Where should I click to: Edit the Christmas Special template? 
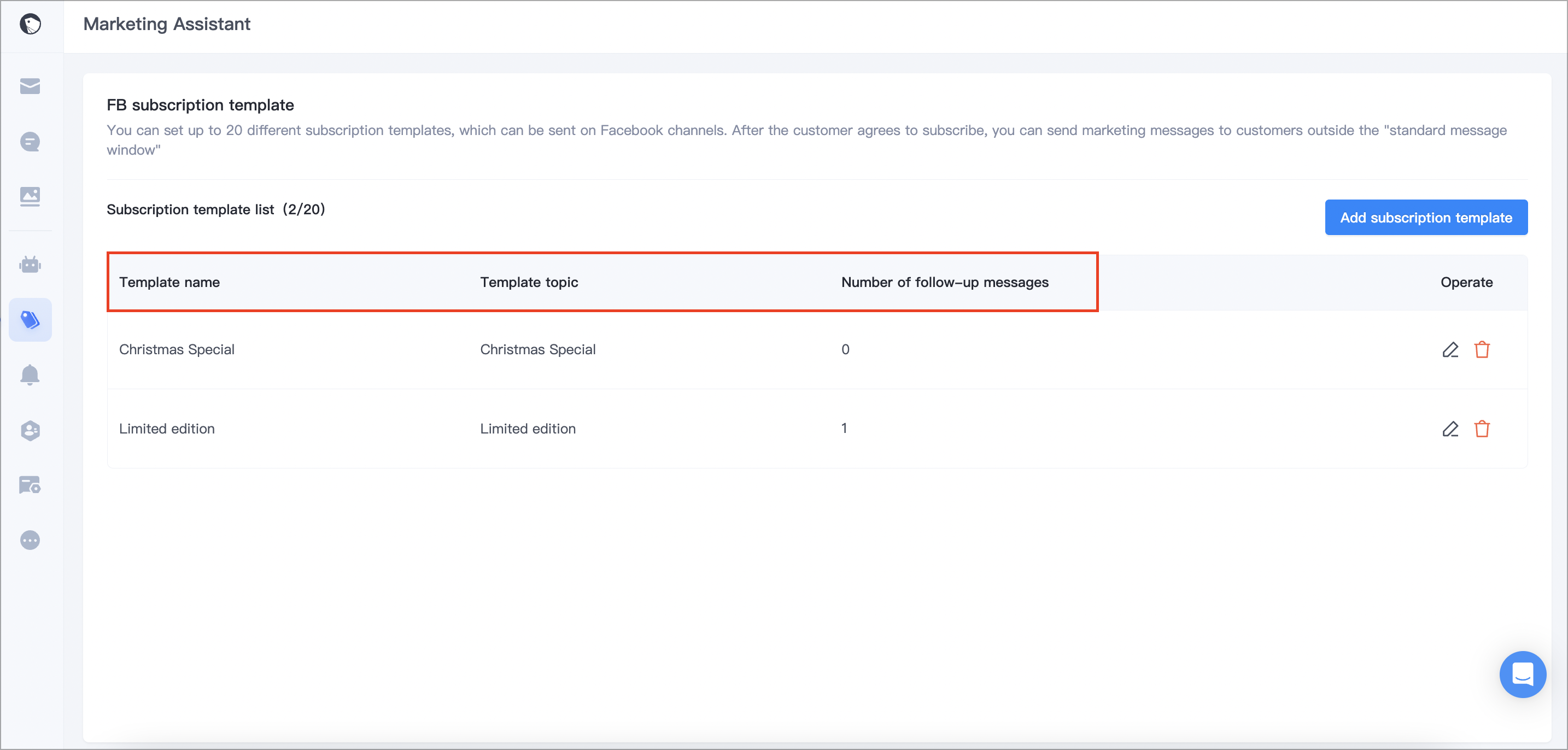point(1450,349)
